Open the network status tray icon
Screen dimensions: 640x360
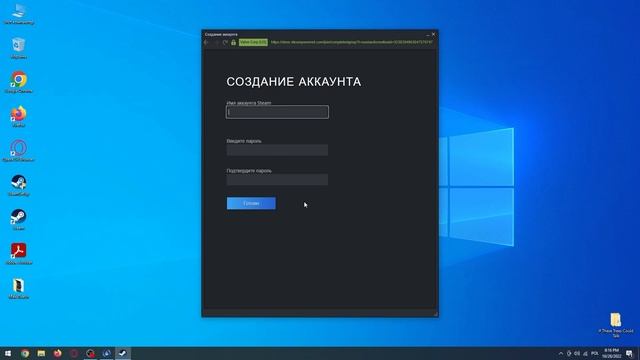click(585, 353)
